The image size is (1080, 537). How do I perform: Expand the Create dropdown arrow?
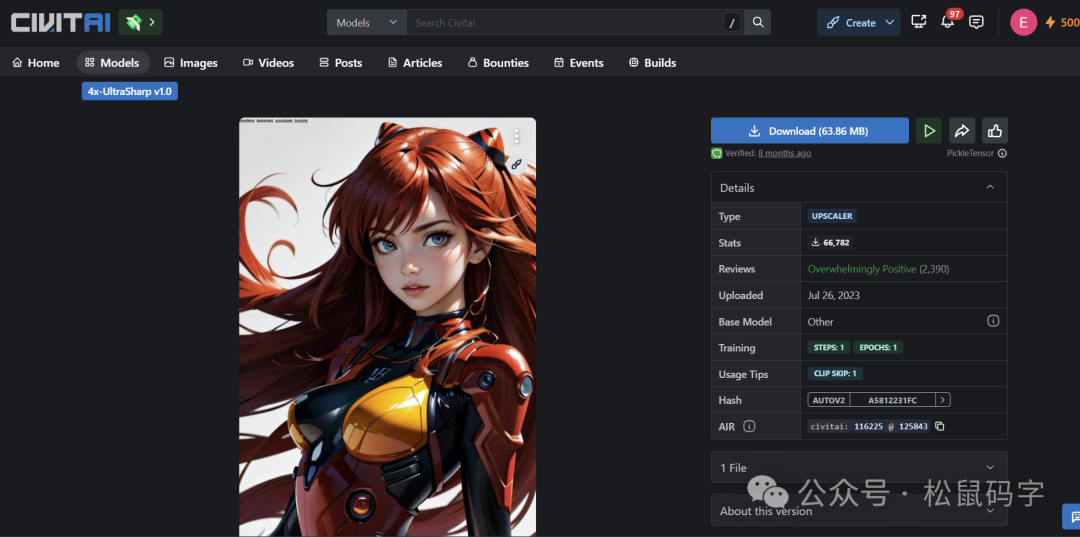[890, 23]
